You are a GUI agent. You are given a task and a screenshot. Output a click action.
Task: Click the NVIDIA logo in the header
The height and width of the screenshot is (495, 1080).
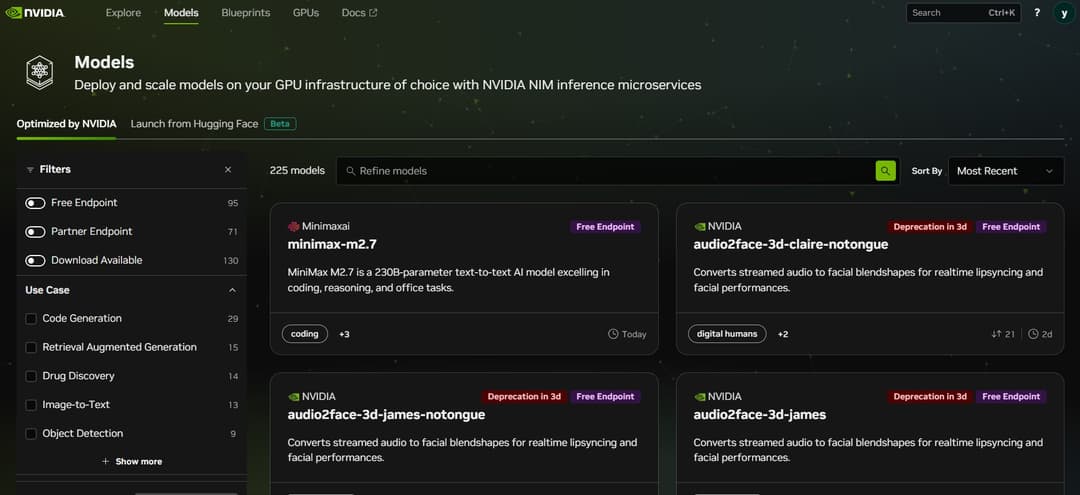pos(34,12)
